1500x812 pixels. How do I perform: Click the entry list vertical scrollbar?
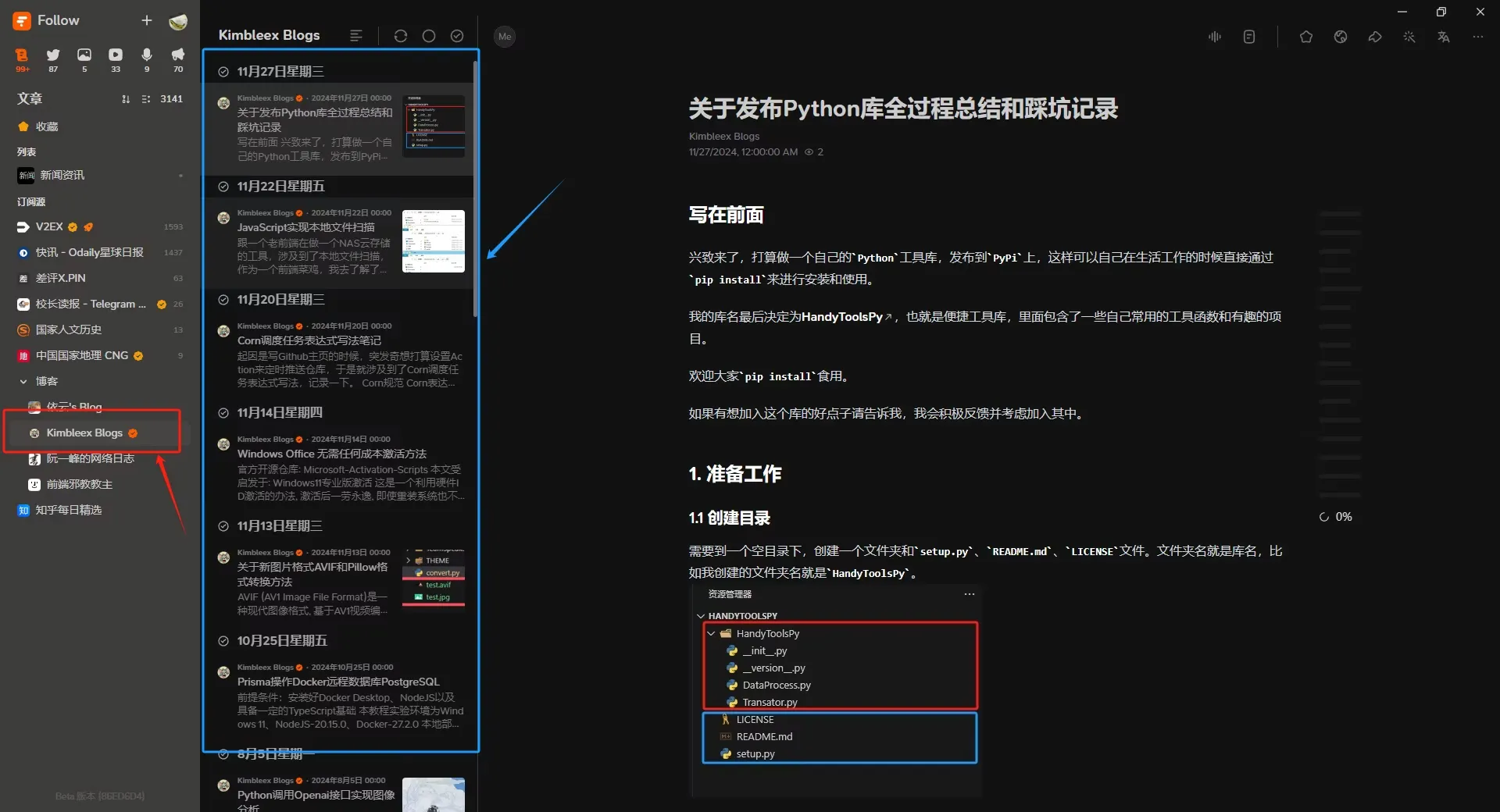click(475, 195)
